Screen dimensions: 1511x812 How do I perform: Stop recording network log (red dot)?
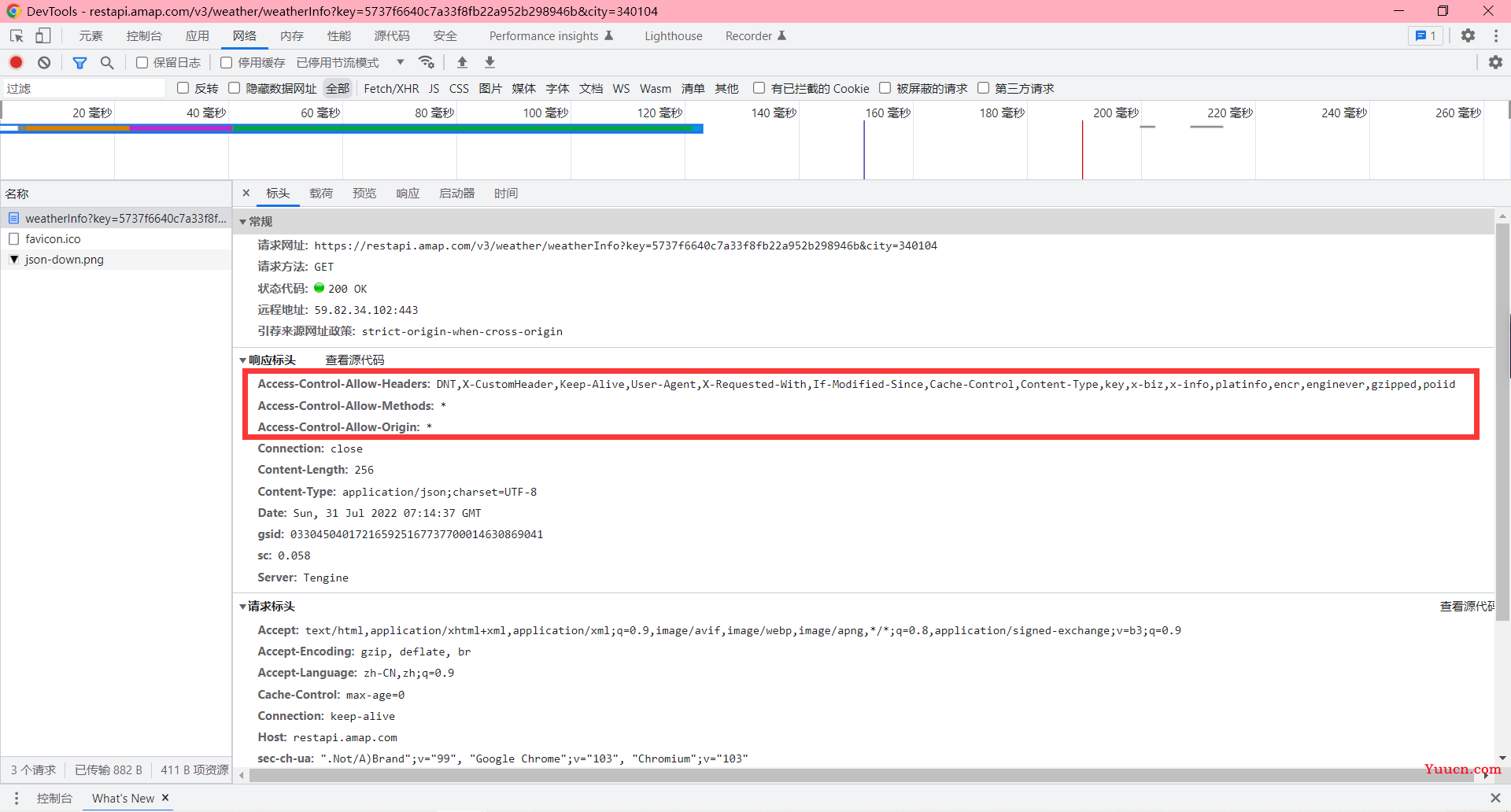pyautogui.click(x=16, y=62)
